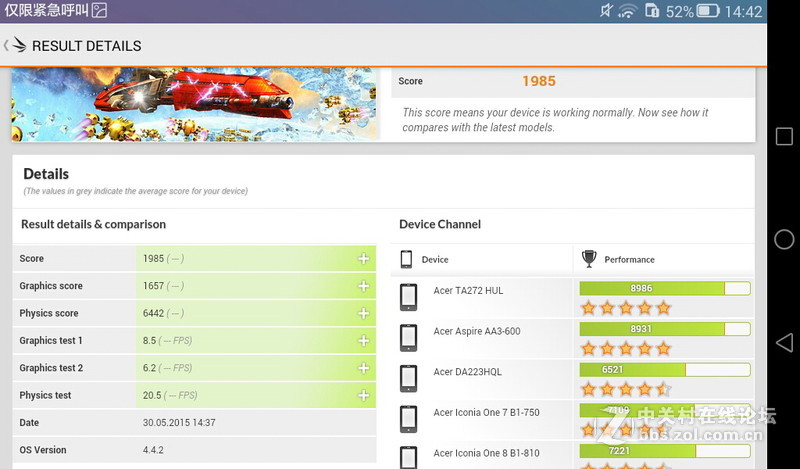Open the Acer Aspire AA3-600 entry
This screenshot has width=800, height=469.
(476, 332)
